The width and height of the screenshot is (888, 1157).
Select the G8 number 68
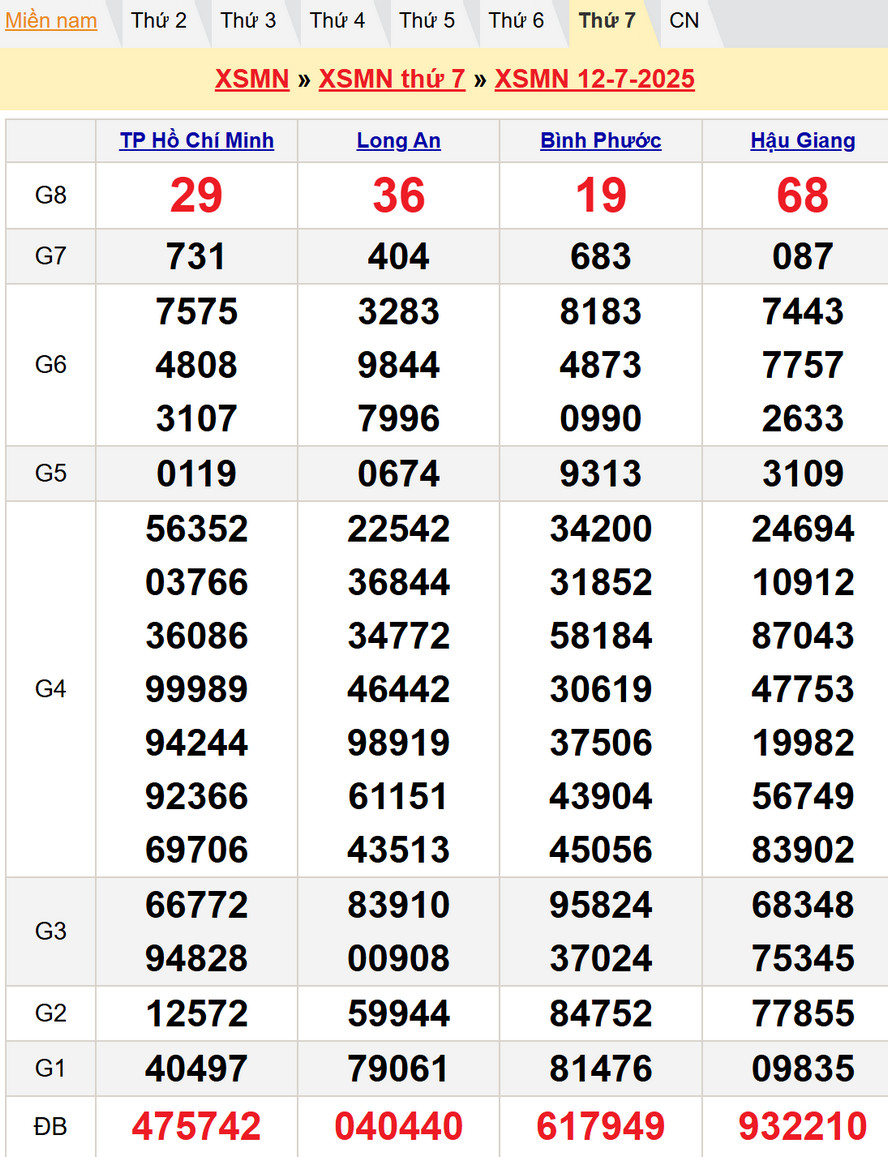[x=802, y=195]
